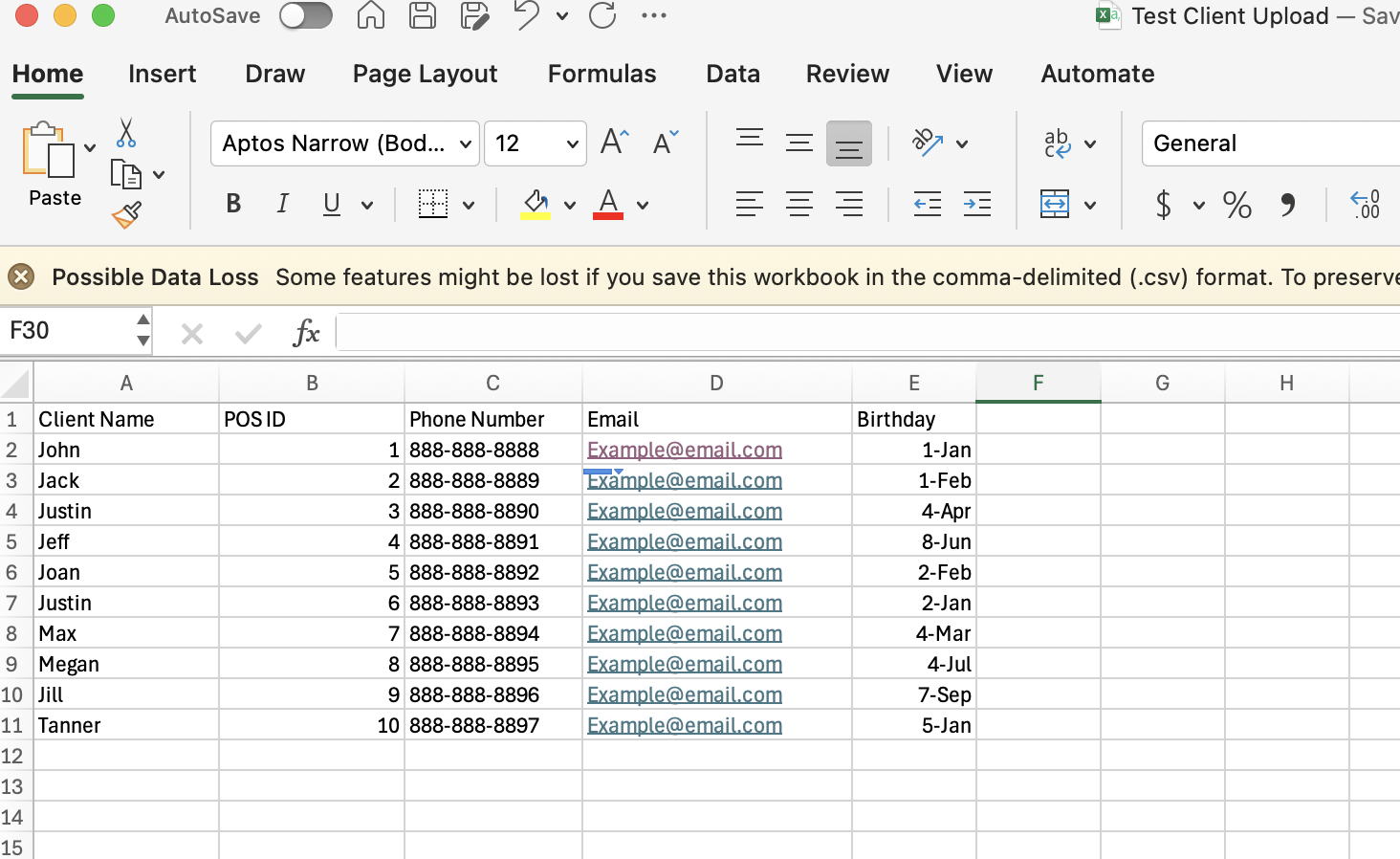The width and height of the screenshot is (1400, 859).
Task: Open the Formulas ribbon tab
Action: pos(602,74)
